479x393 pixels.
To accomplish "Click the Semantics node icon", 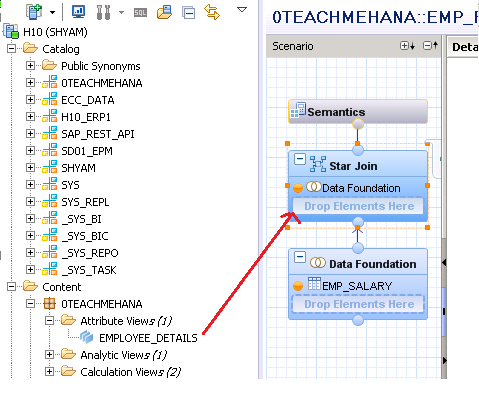I will point(298,110).
